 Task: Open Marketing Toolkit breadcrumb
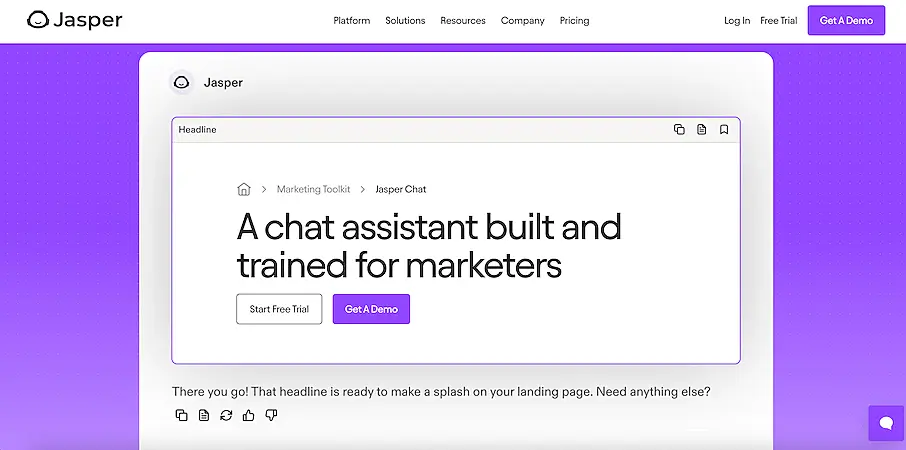coord(313,189)
